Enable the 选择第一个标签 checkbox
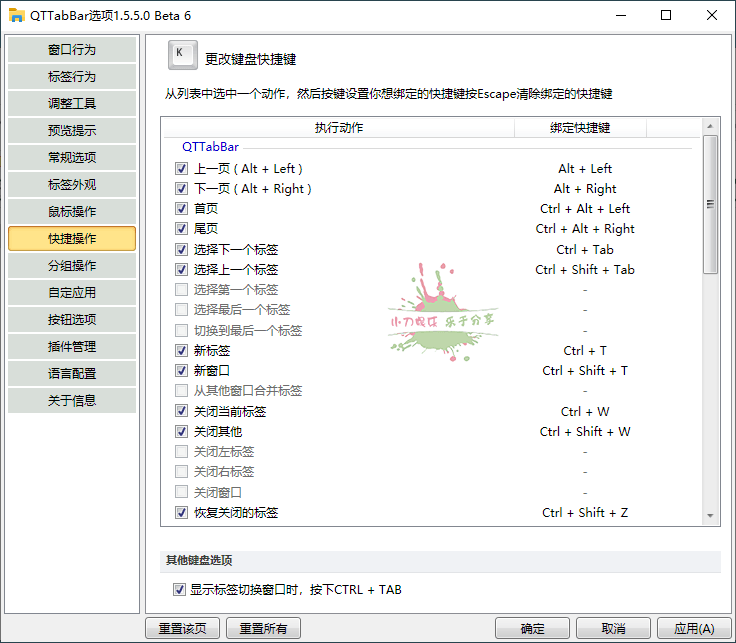This screenshot has width=736, height=643. pyautogui.click(x=181, y=290)
